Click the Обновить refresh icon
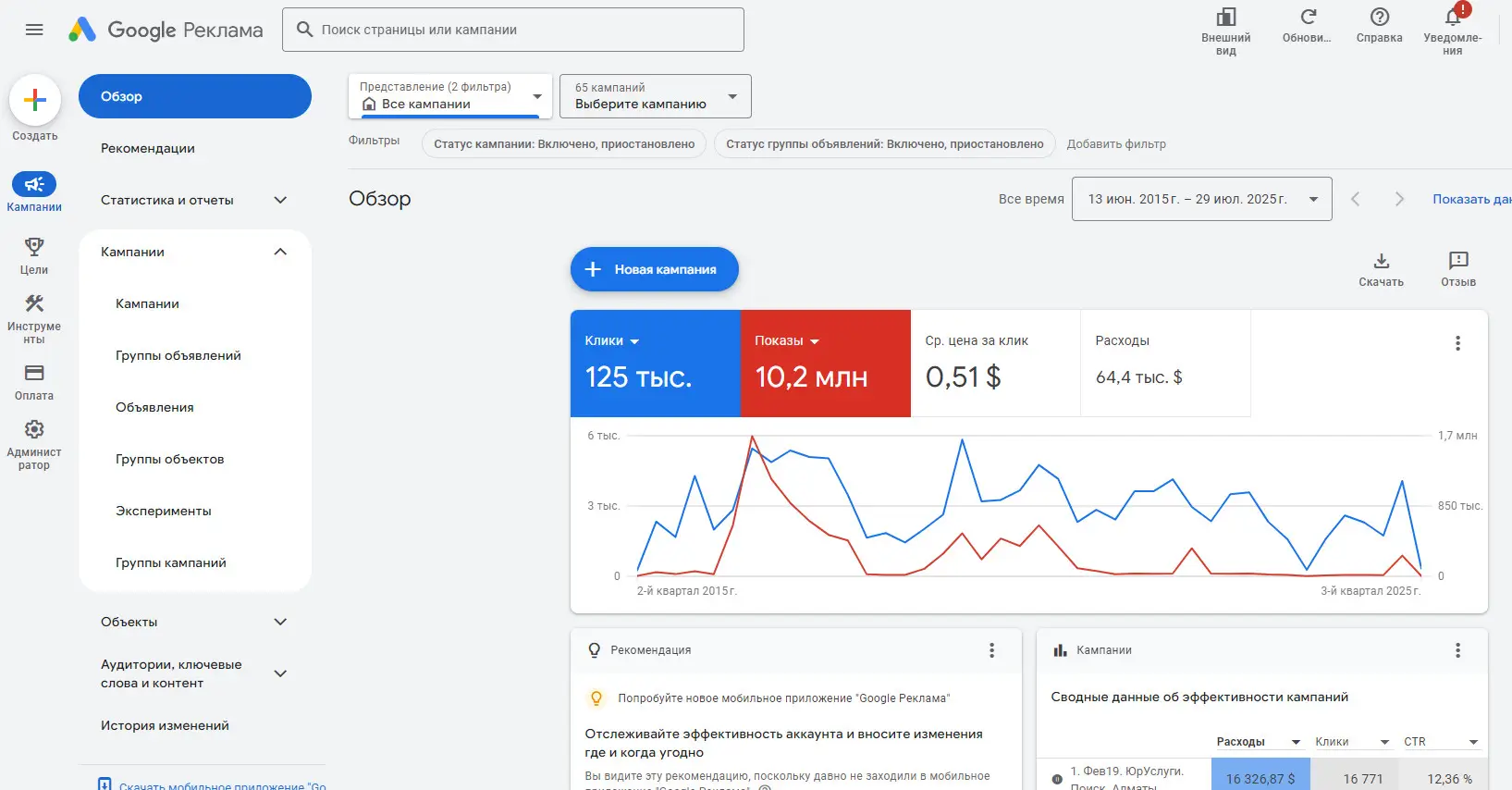Image resolution: width=1512 pixels, height=790 pixels. coord(1308,18)
